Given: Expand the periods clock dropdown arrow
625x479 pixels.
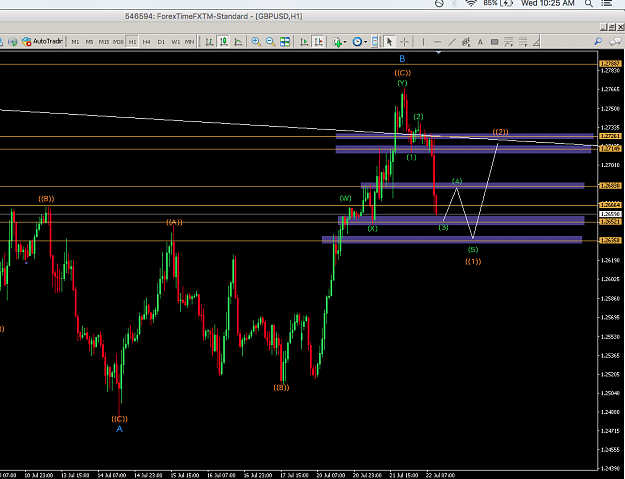Looking at the screenshot, I should tap(365, 42).
